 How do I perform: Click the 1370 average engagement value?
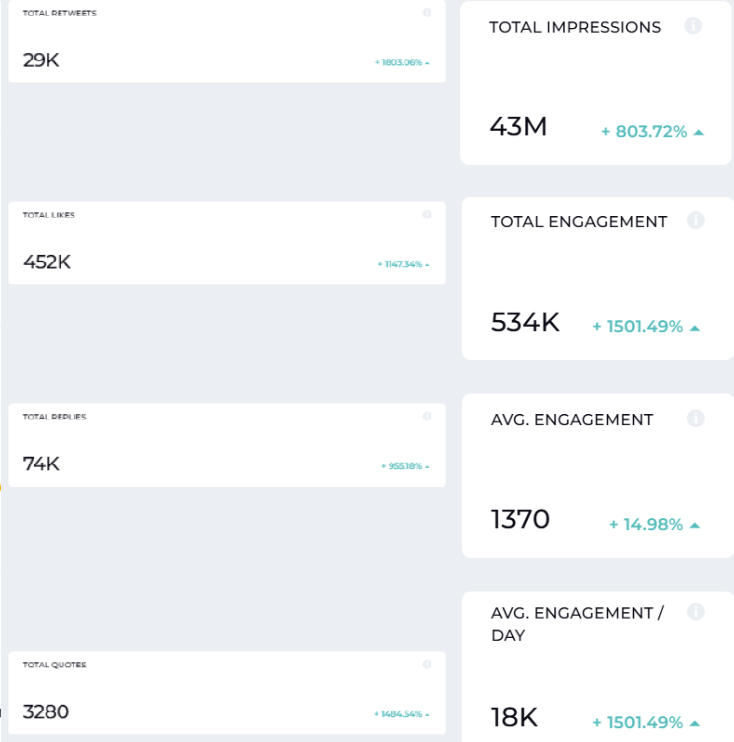(x=520, y=520)
